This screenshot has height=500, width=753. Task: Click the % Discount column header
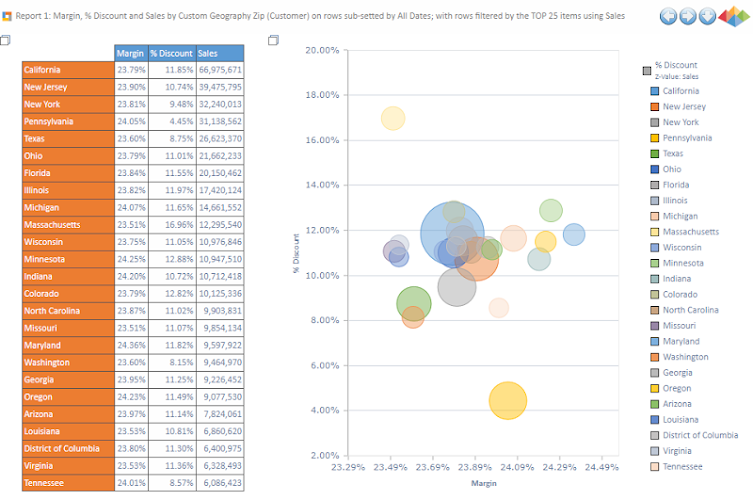click(172, 53)
